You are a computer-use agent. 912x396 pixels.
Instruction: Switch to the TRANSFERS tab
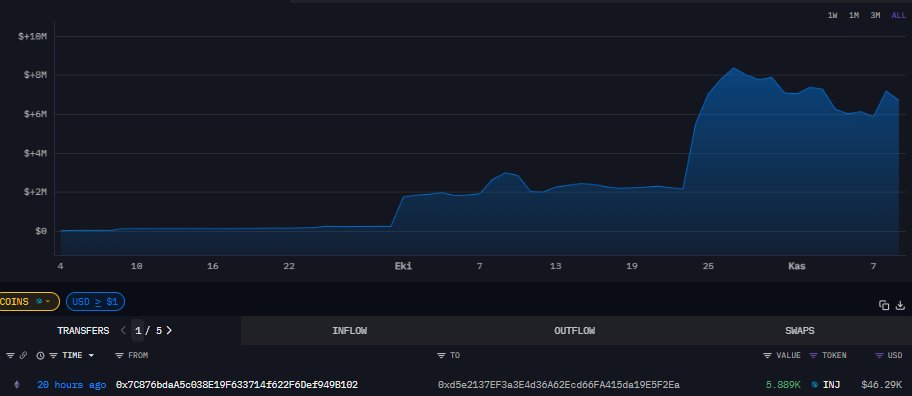83,330
